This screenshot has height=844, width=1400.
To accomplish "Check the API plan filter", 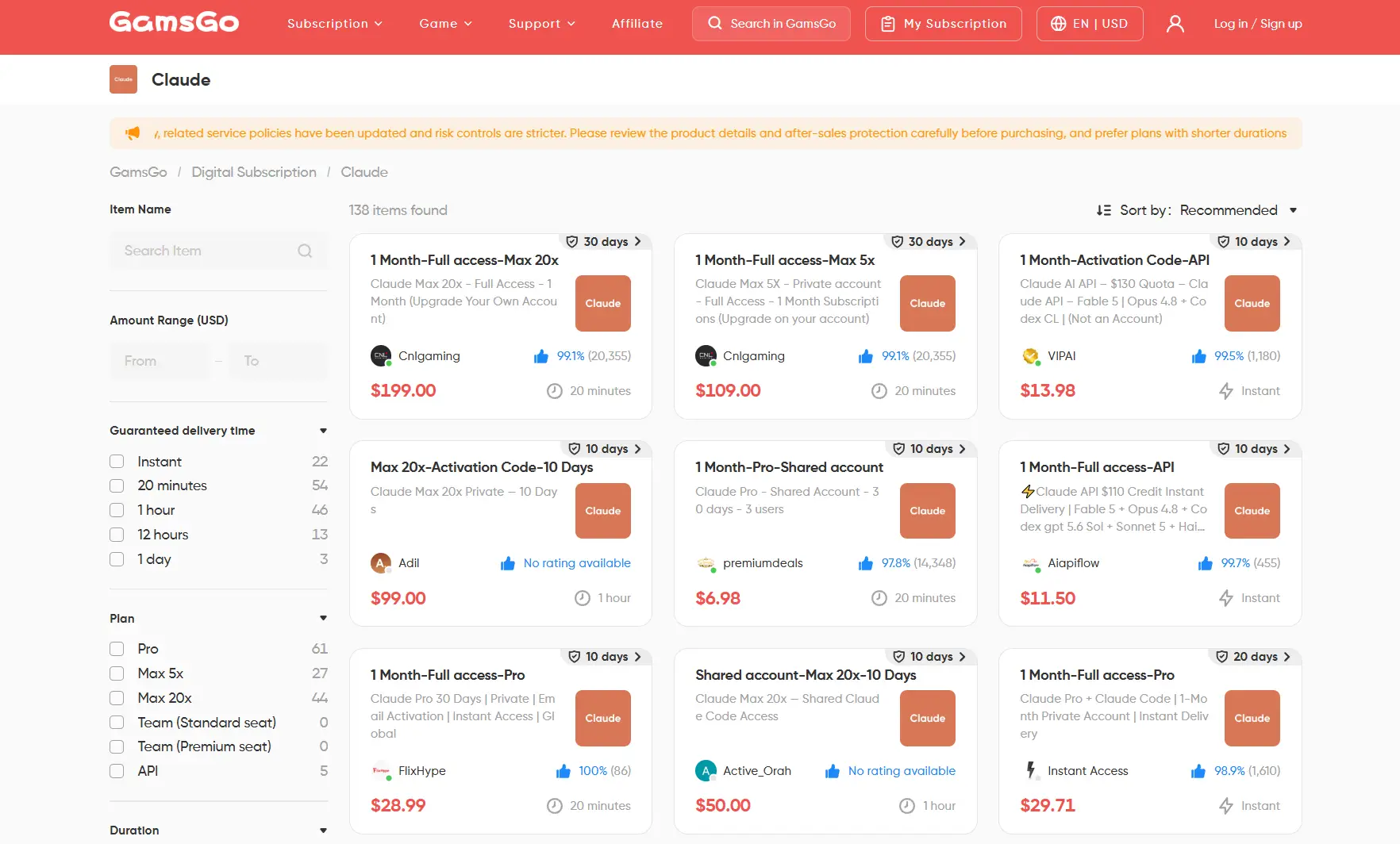I will (117, 771).
